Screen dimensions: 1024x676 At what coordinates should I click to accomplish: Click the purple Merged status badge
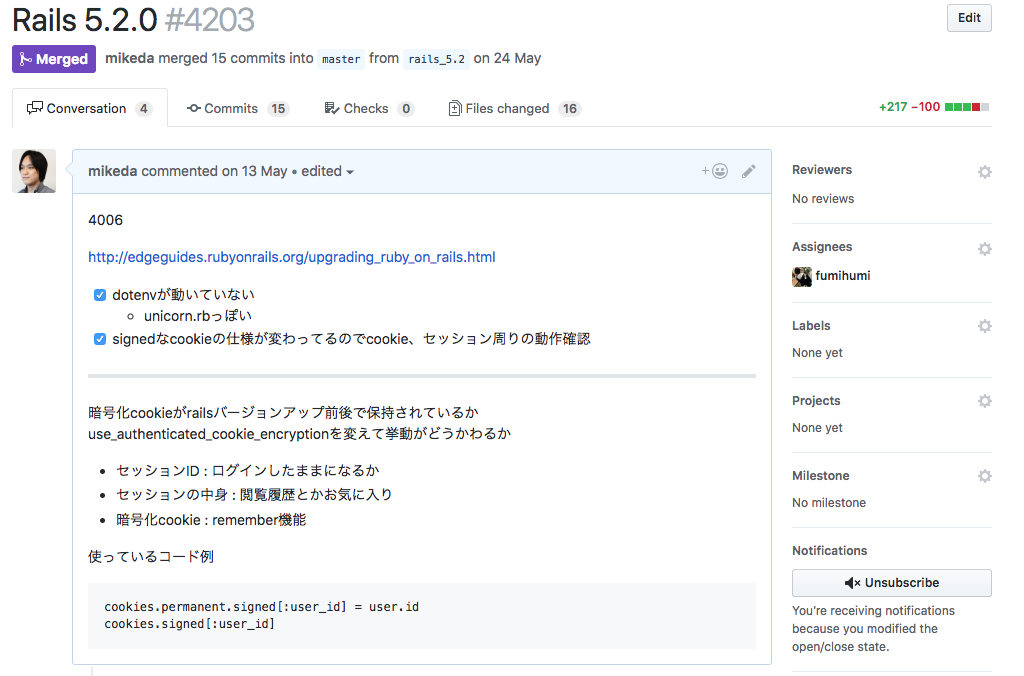click(54, 59)
